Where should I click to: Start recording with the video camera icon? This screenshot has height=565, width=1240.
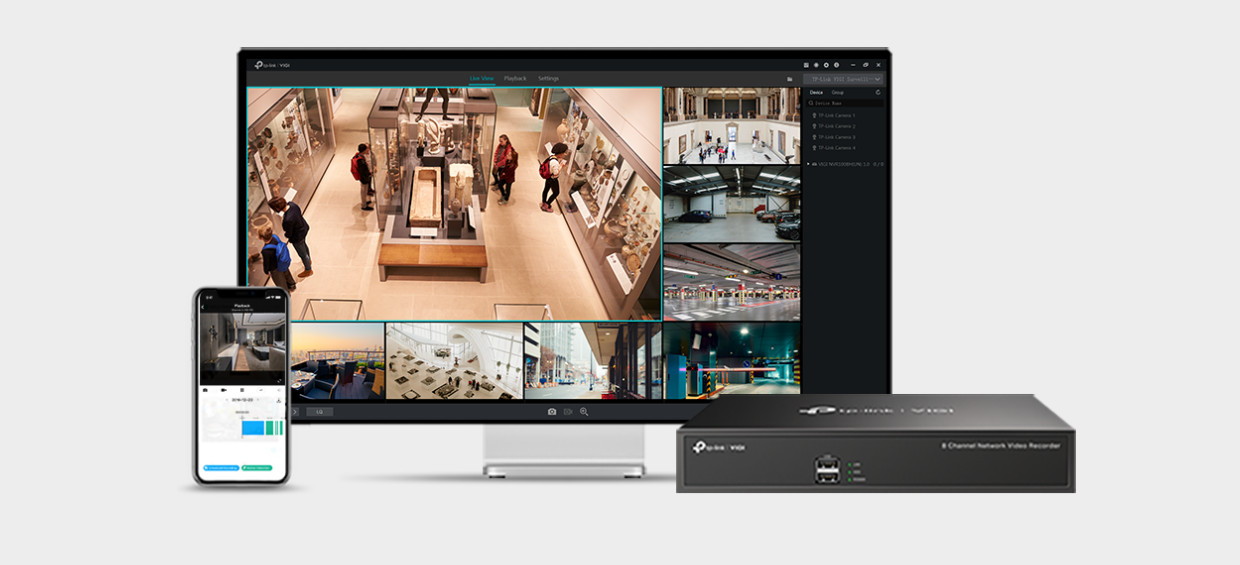(568, 411)
